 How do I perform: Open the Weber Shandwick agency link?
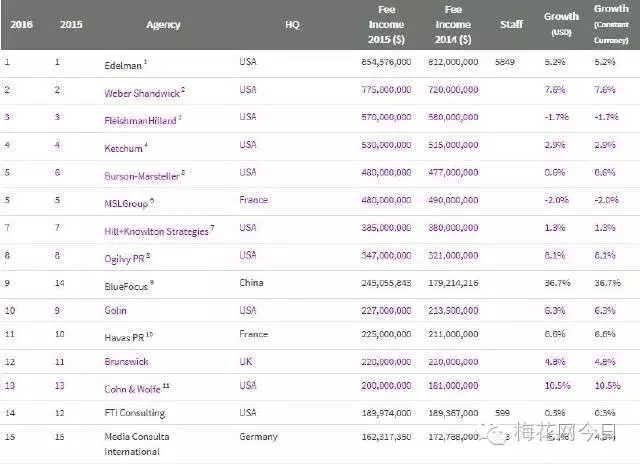point(143,91)
